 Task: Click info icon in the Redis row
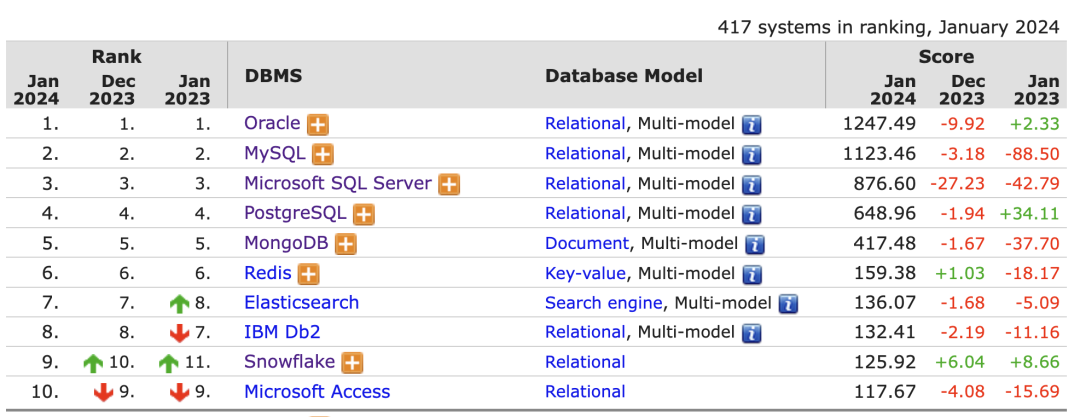click(752, 274)
